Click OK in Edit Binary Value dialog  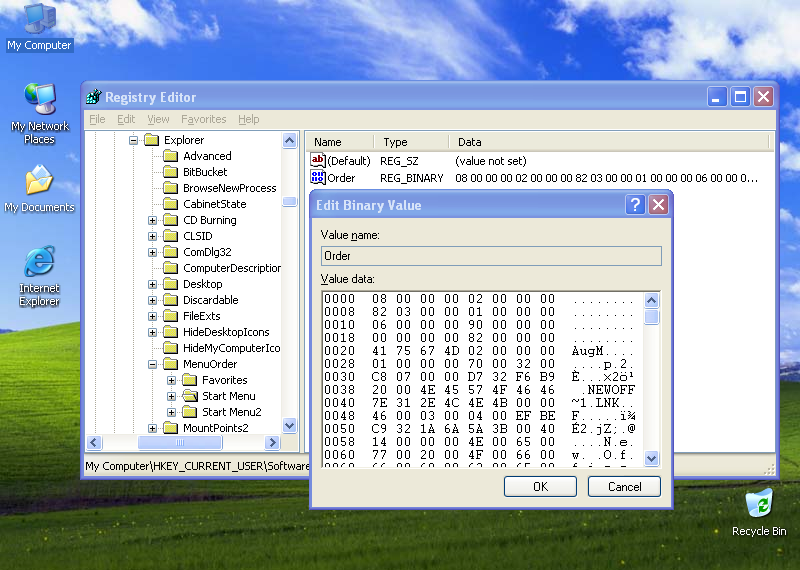point(540,486)
